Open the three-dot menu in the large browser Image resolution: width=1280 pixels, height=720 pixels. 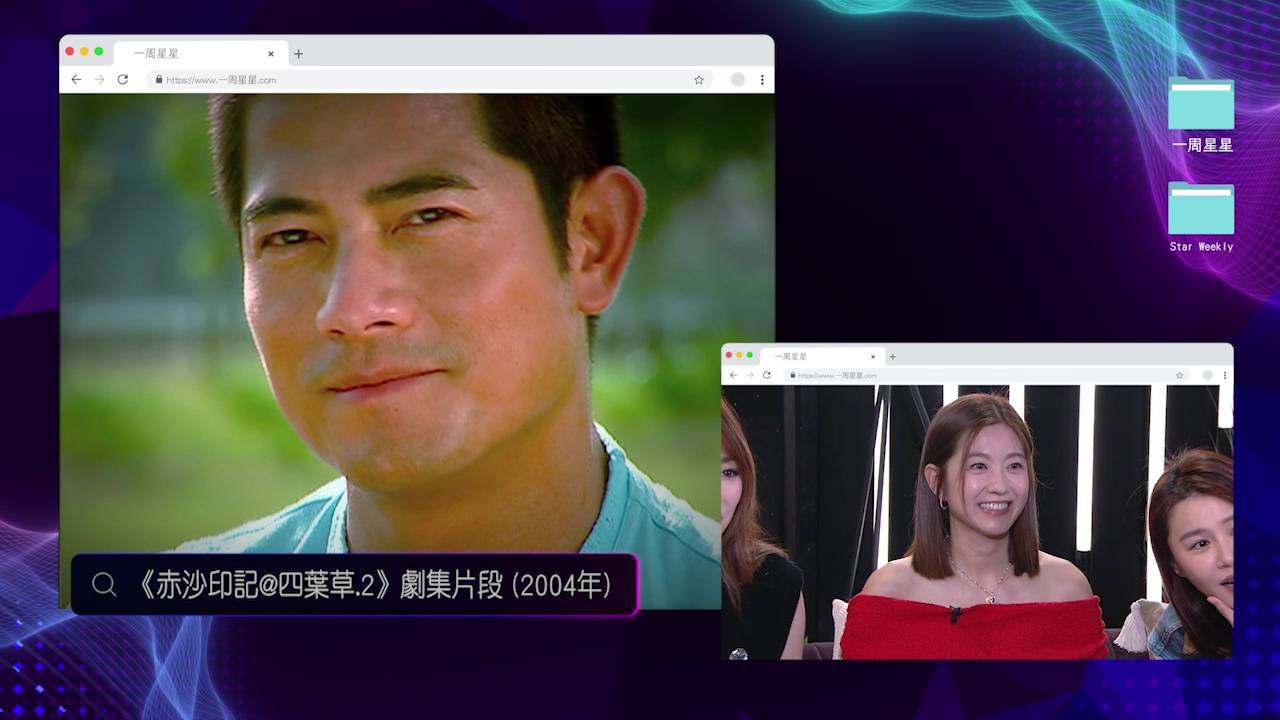point(762,80)
